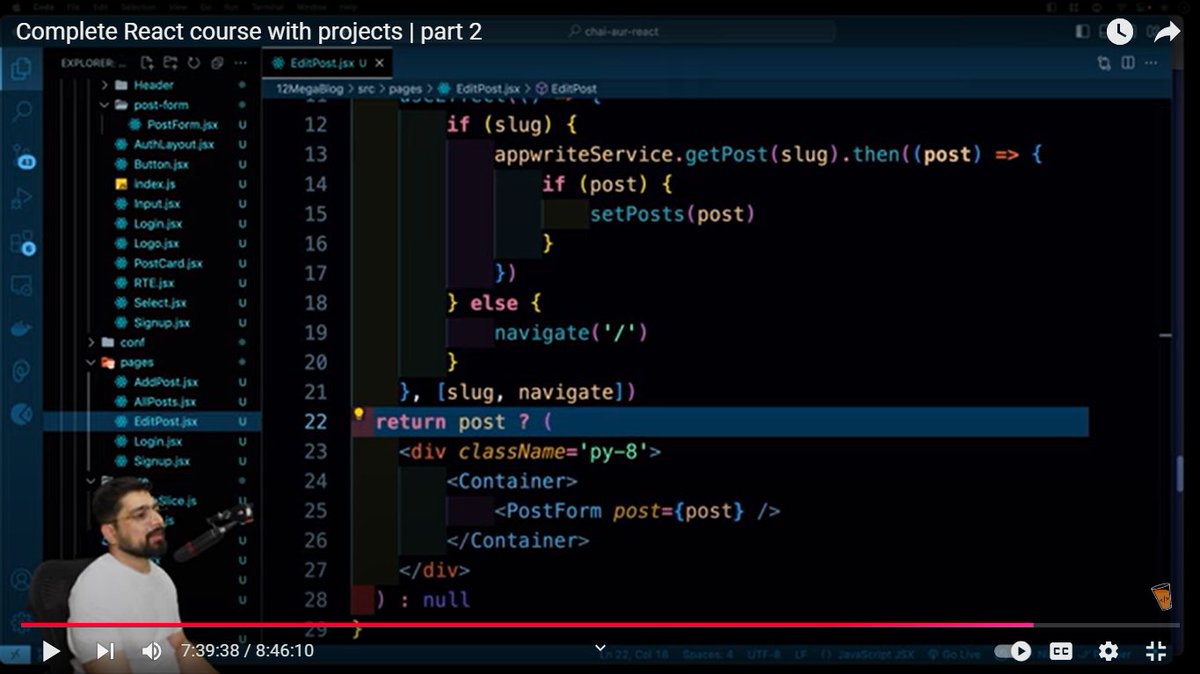Split the editor to the right
The image size is (1200, 674).
click(1128, 63)
